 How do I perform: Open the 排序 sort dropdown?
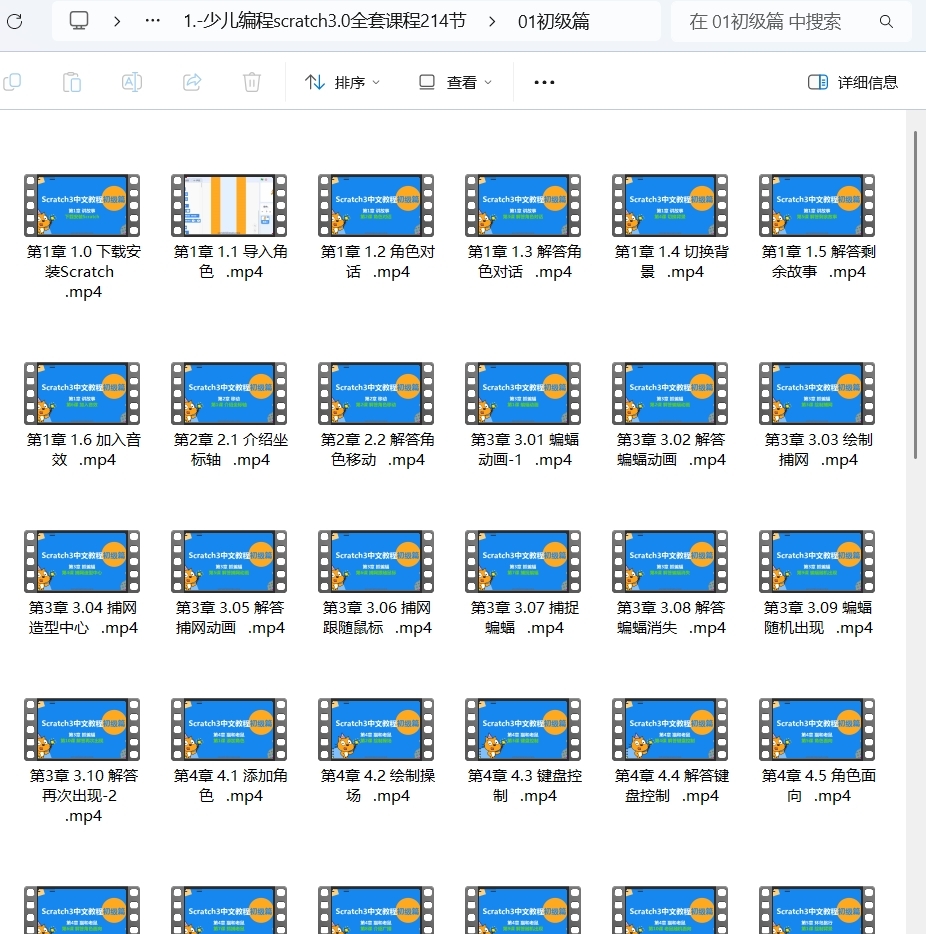click(x=343, y=82)
